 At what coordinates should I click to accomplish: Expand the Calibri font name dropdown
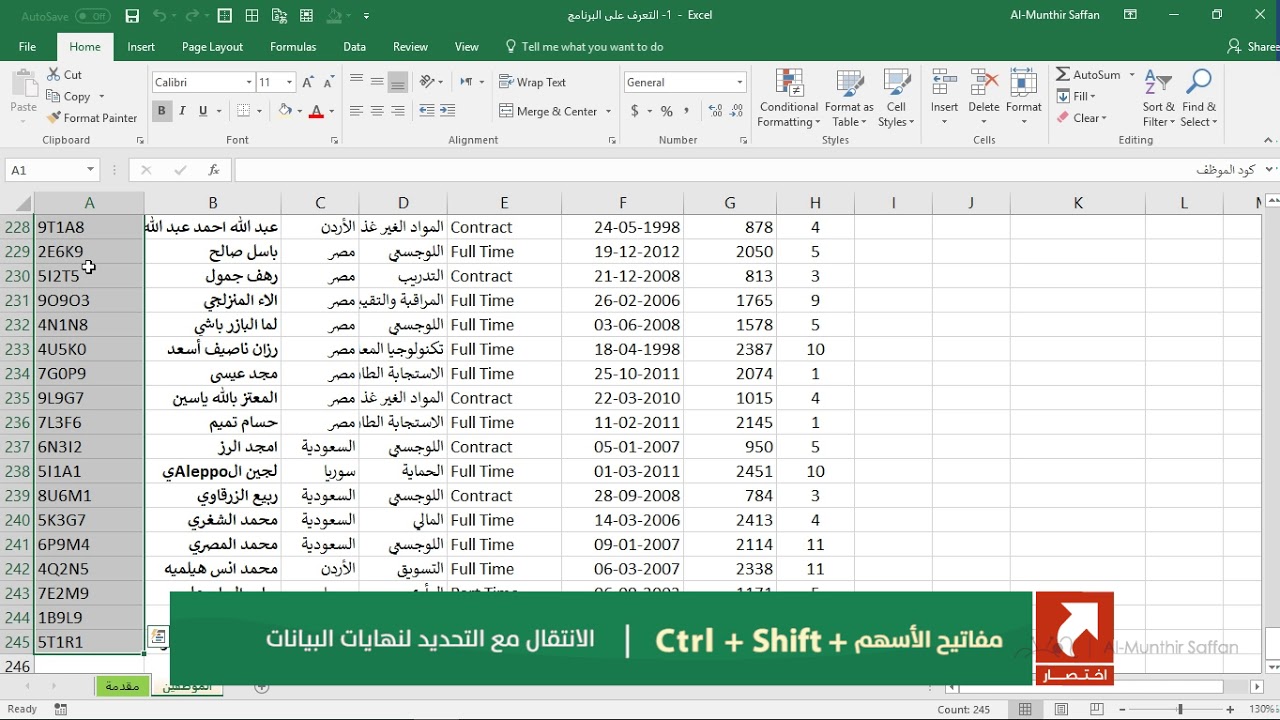tap(249, 82)
